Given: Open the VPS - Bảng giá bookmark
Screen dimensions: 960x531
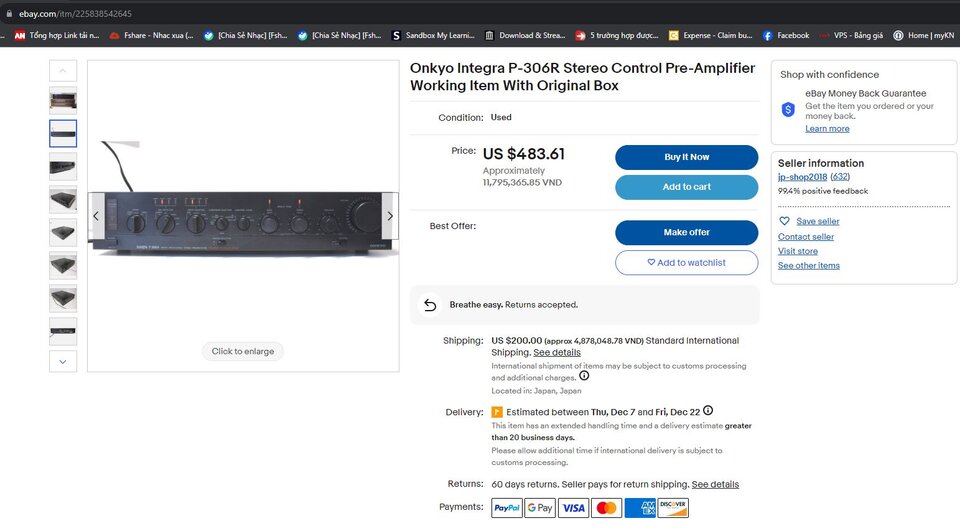Looking at the screenshot, I should pyautogui.click(x=851, y=36).
